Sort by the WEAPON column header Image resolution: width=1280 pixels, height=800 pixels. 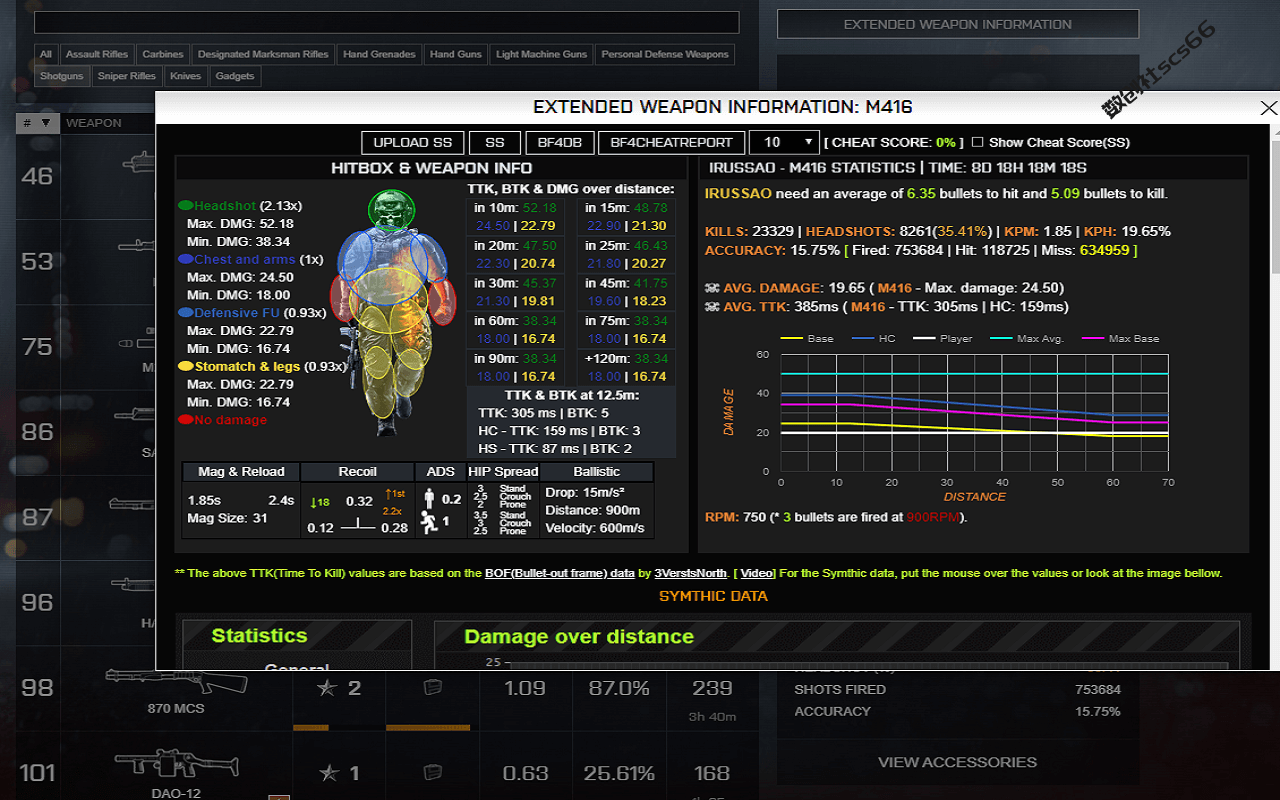coord(94,123)
